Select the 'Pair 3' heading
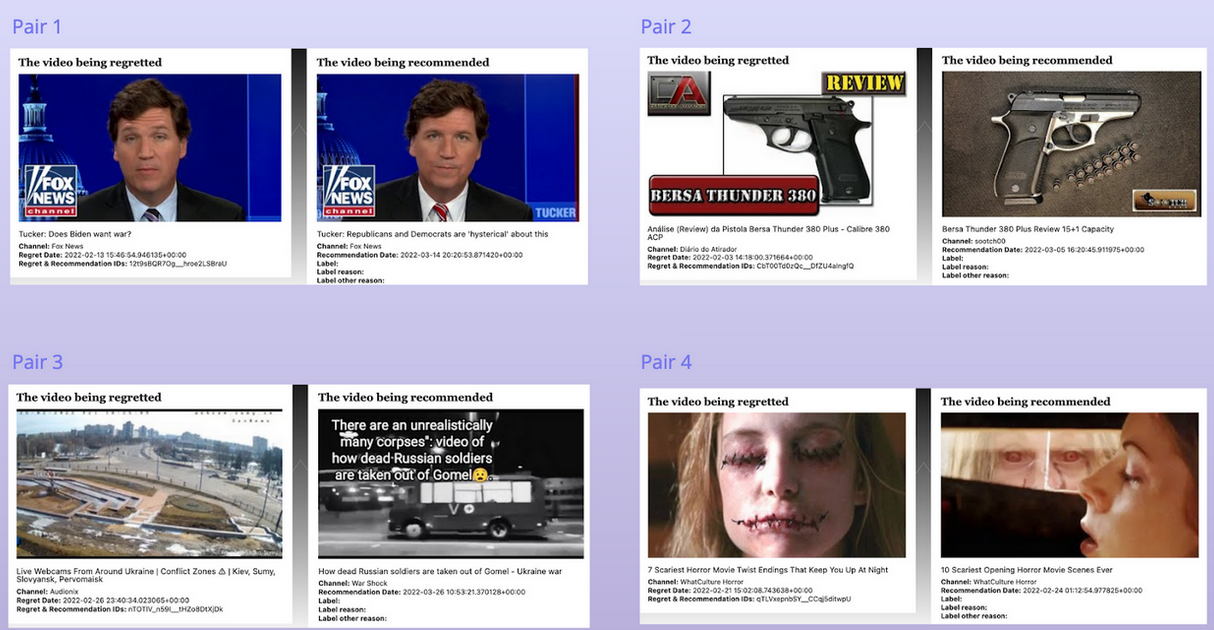This screenshot has height=630, width=1214. tap(37, 362)
